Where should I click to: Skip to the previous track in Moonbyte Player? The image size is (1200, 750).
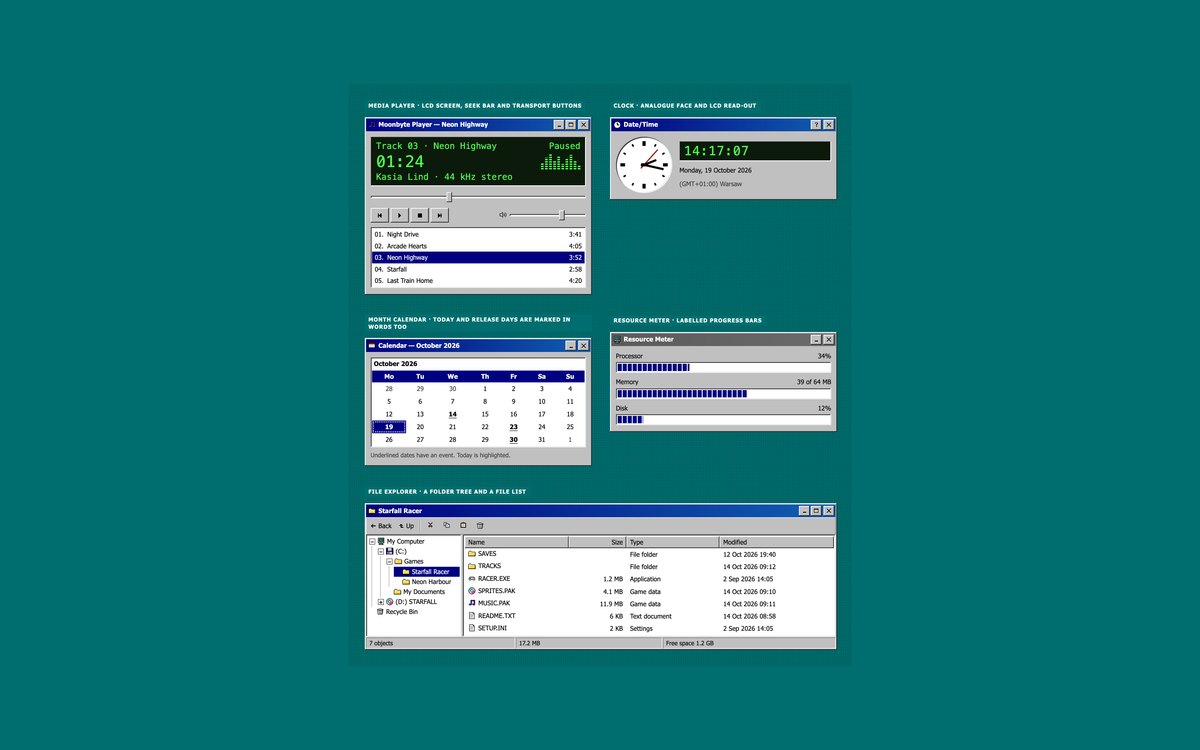click(x=380, y=215)
